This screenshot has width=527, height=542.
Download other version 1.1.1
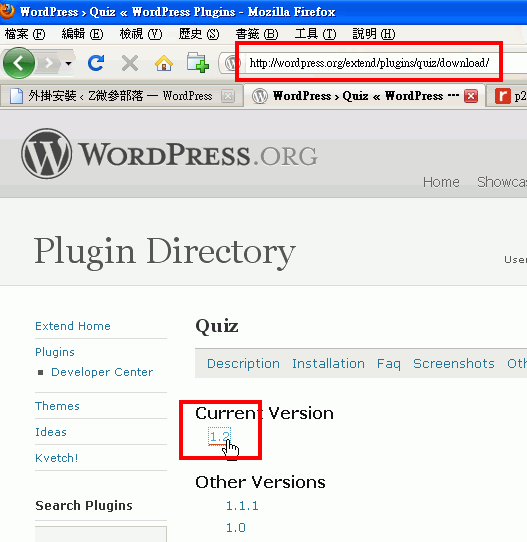(x=242, y=506)
